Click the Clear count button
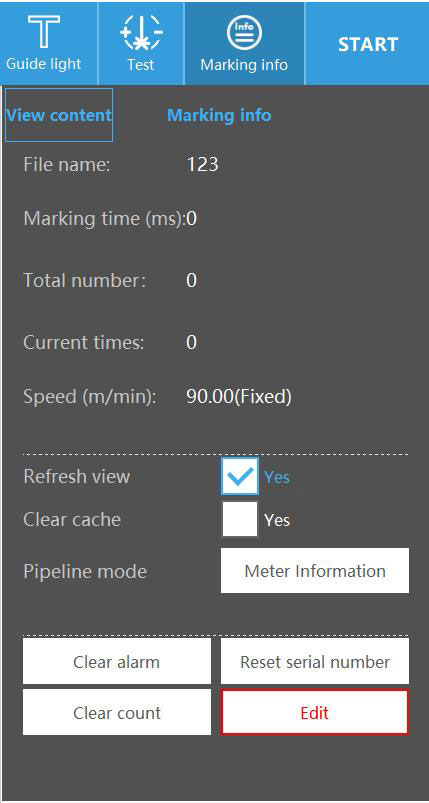429x803 pixels. tap(117, 712)
